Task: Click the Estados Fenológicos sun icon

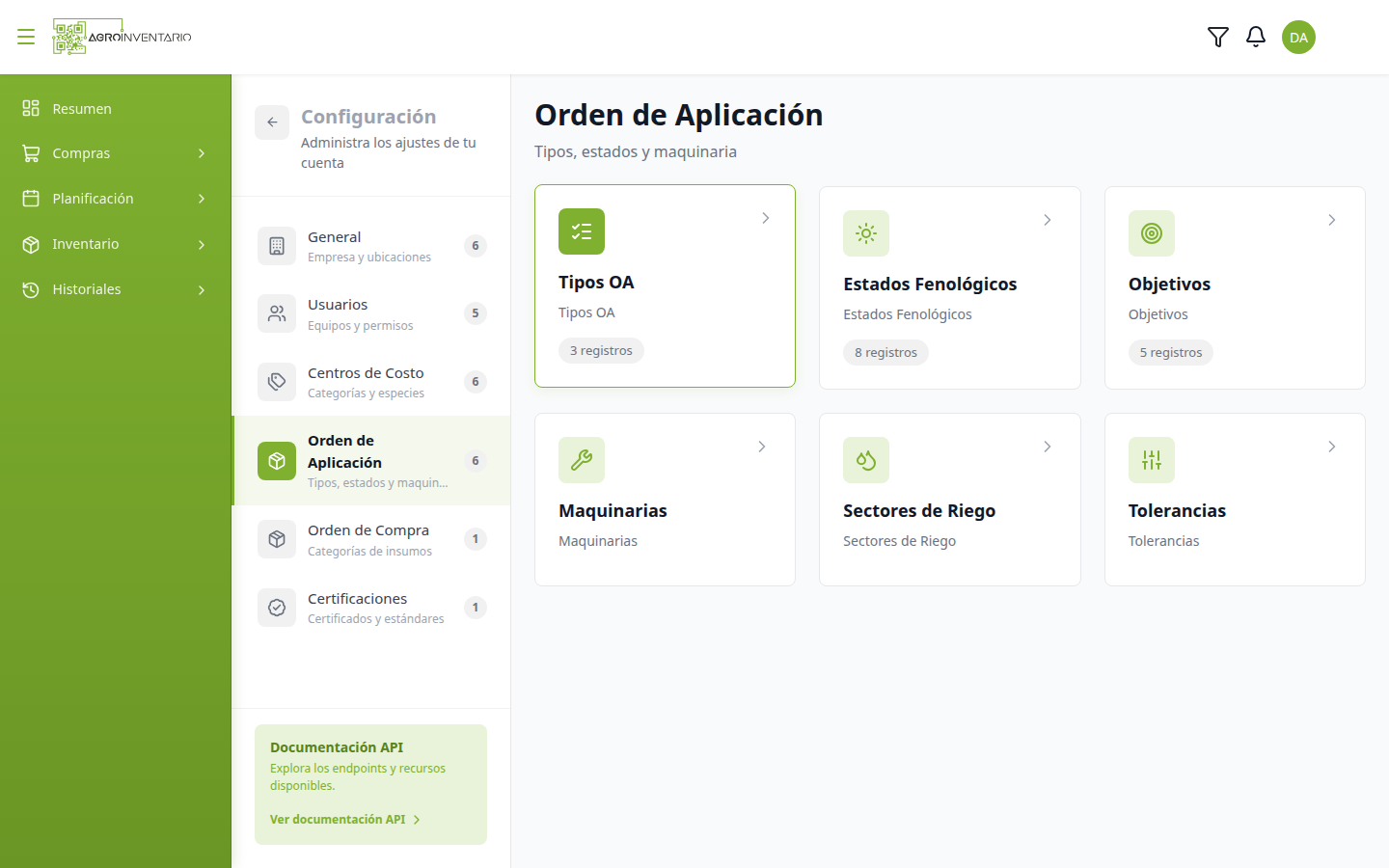Action: pyautogui.click(x=866, y=233)
